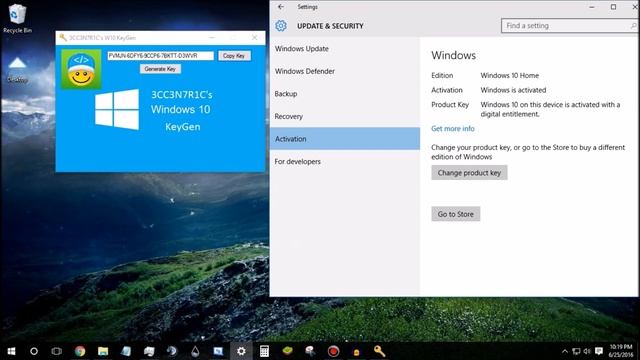Image resolution: width=640 pixels, height=360 pixels.
Task: Click the network tray icon
Action: point(576,351)
